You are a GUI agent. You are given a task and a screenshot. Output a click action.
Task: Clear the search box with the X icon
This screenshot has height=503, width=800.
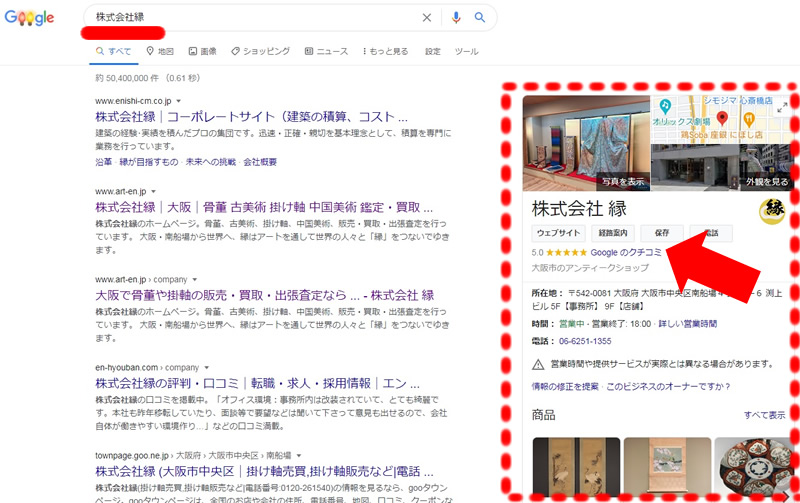point(427,18)
